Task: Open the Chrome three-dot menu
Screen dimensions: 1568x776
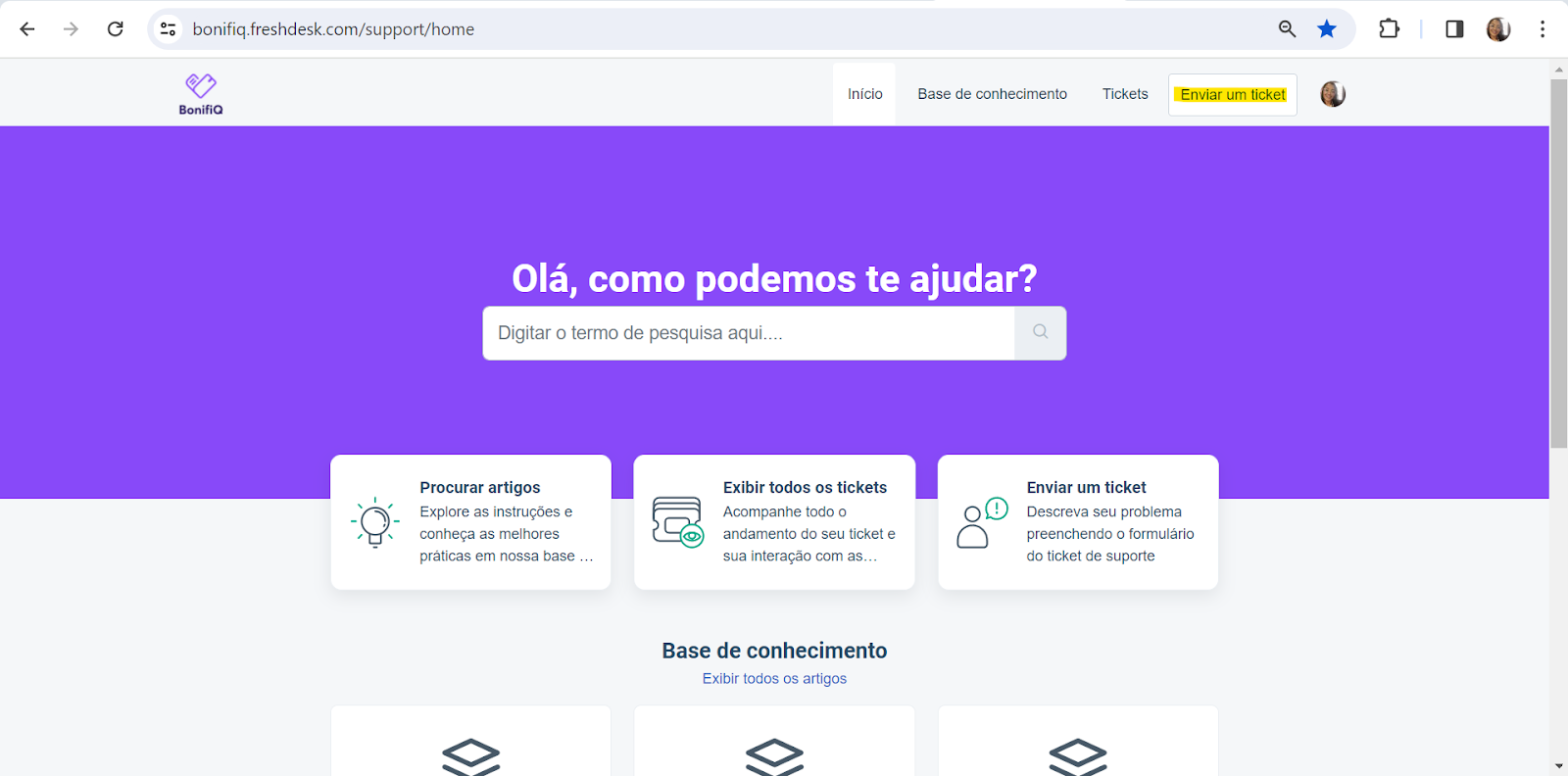Action: [x=1543, y=29]
